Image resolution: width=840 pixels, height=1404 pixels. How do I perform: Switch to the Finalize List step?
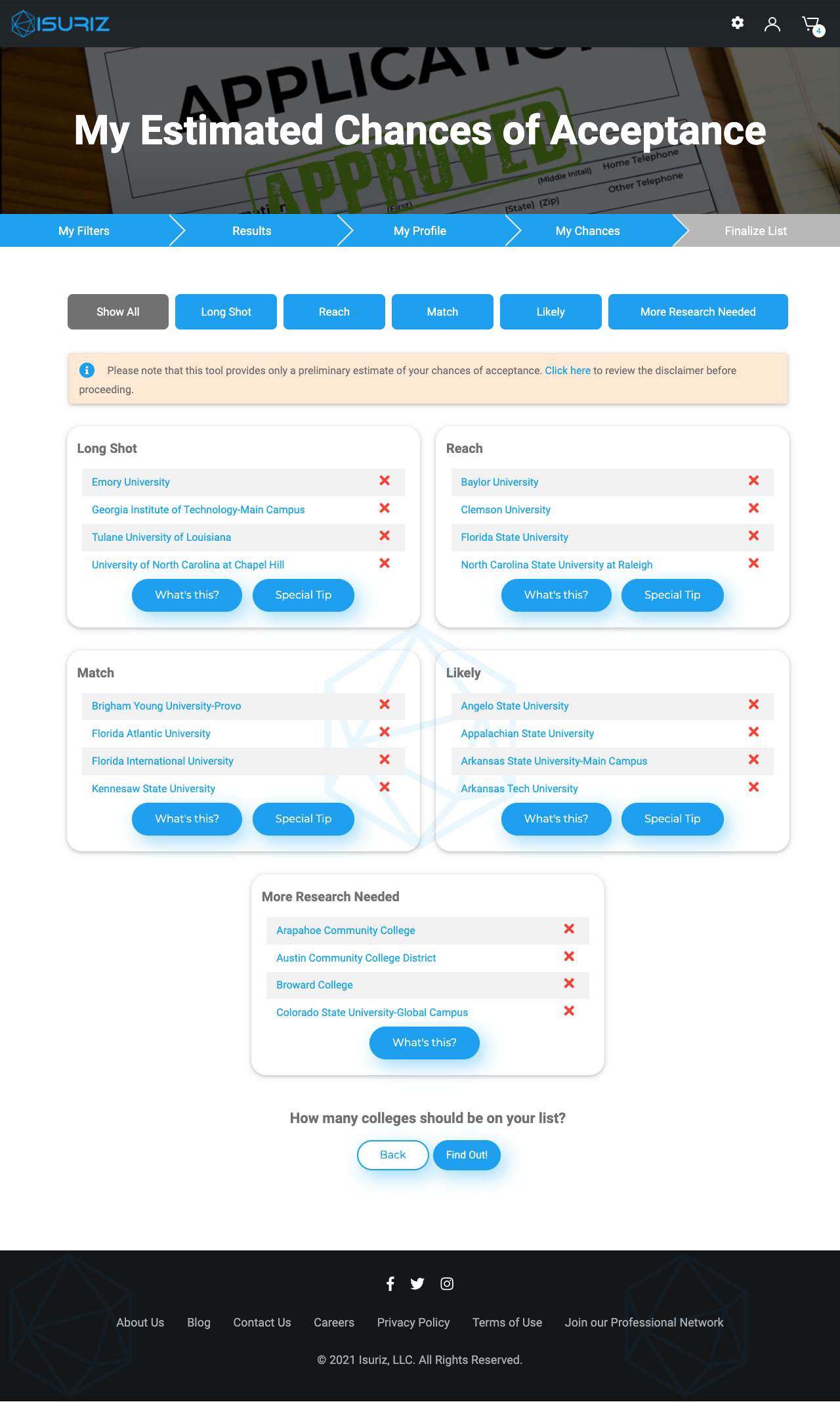coord(755,231)
